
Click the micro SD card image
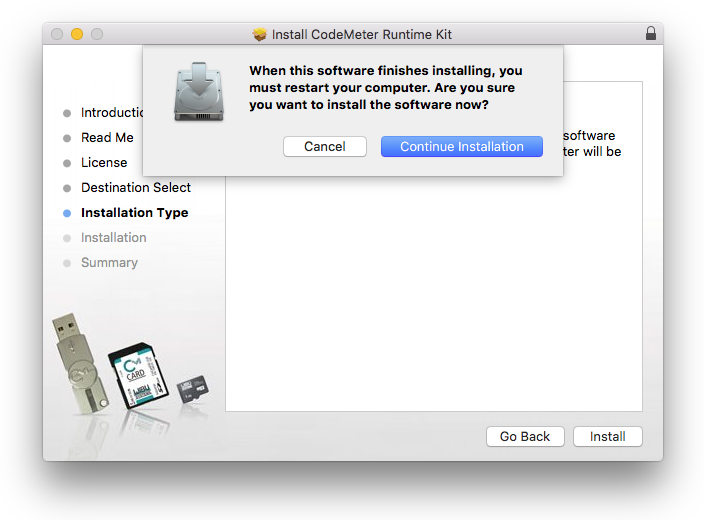pyautogui.click(x=193, y=389)
